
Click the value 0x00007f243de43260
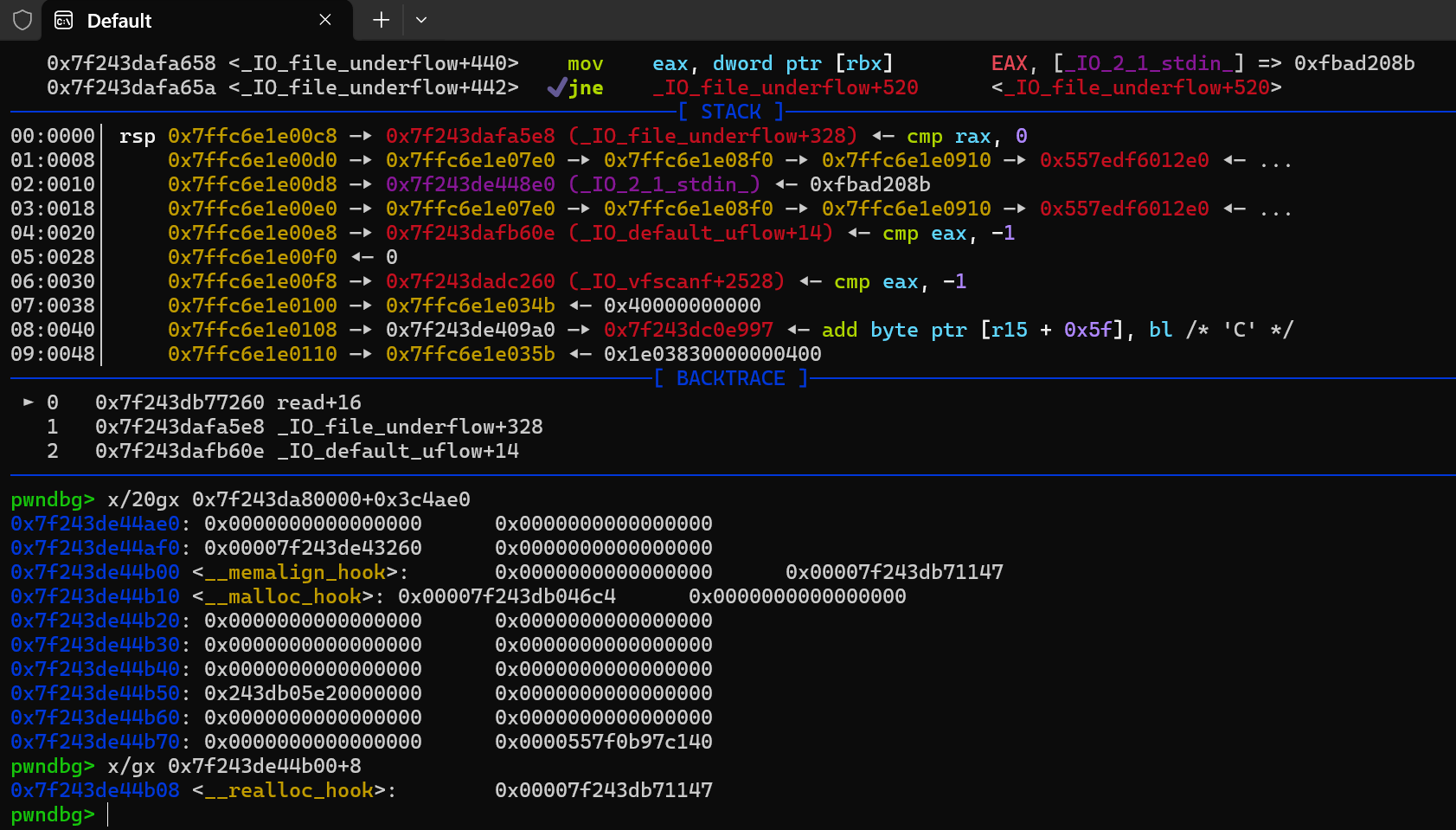point(313,548)
